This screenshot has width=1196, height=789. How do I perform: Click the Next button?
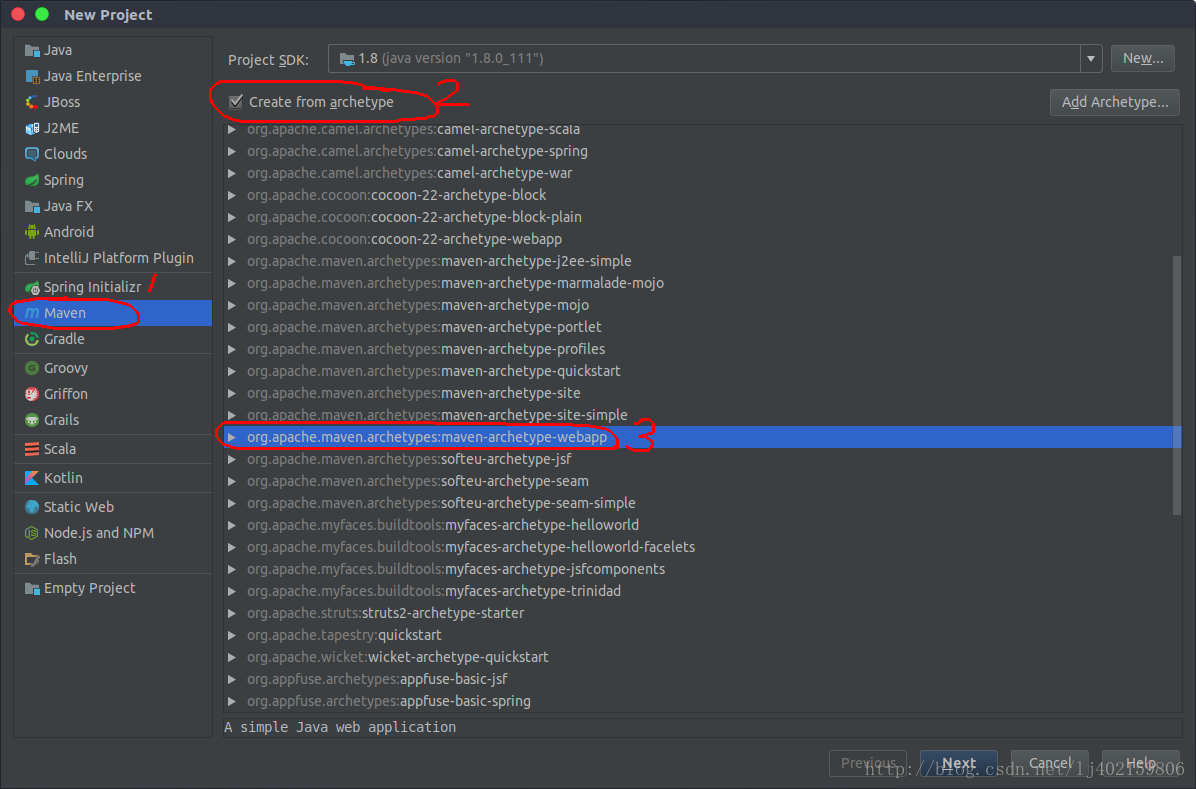958,763
